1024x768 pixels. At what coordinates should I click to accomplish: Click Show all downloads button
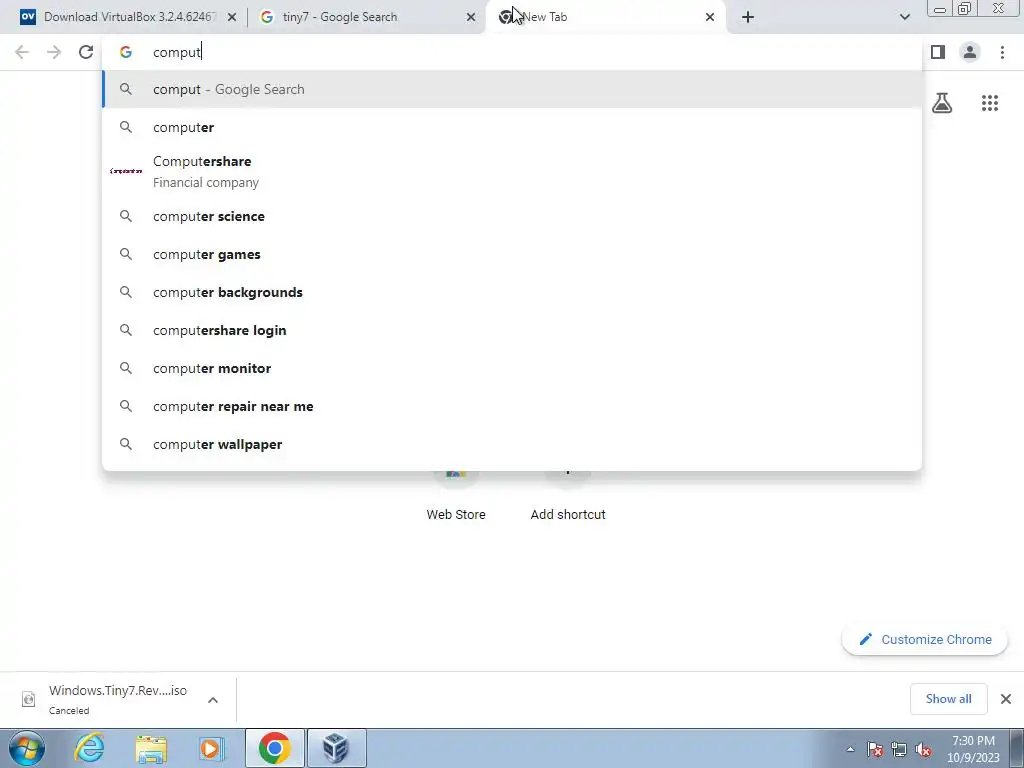click(x=948, y=699)
